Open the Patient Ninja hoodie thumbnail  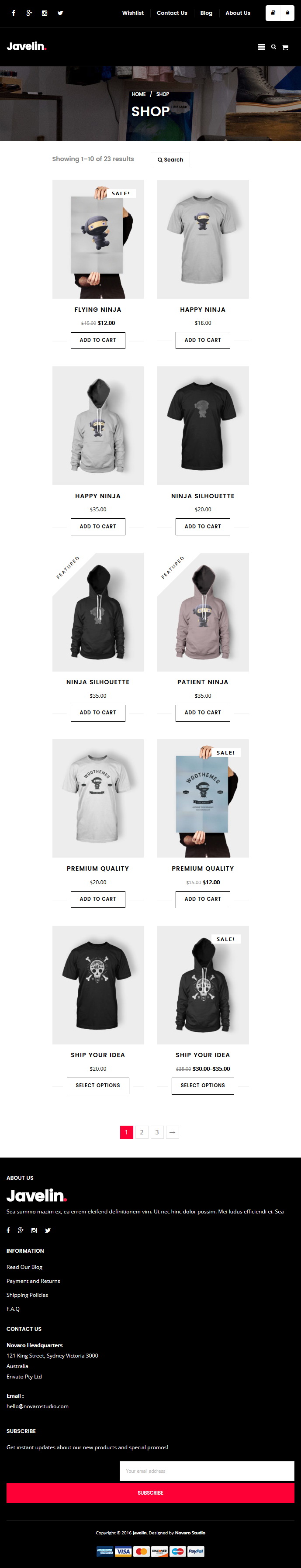pyautogui.click(x=203, y=612)
